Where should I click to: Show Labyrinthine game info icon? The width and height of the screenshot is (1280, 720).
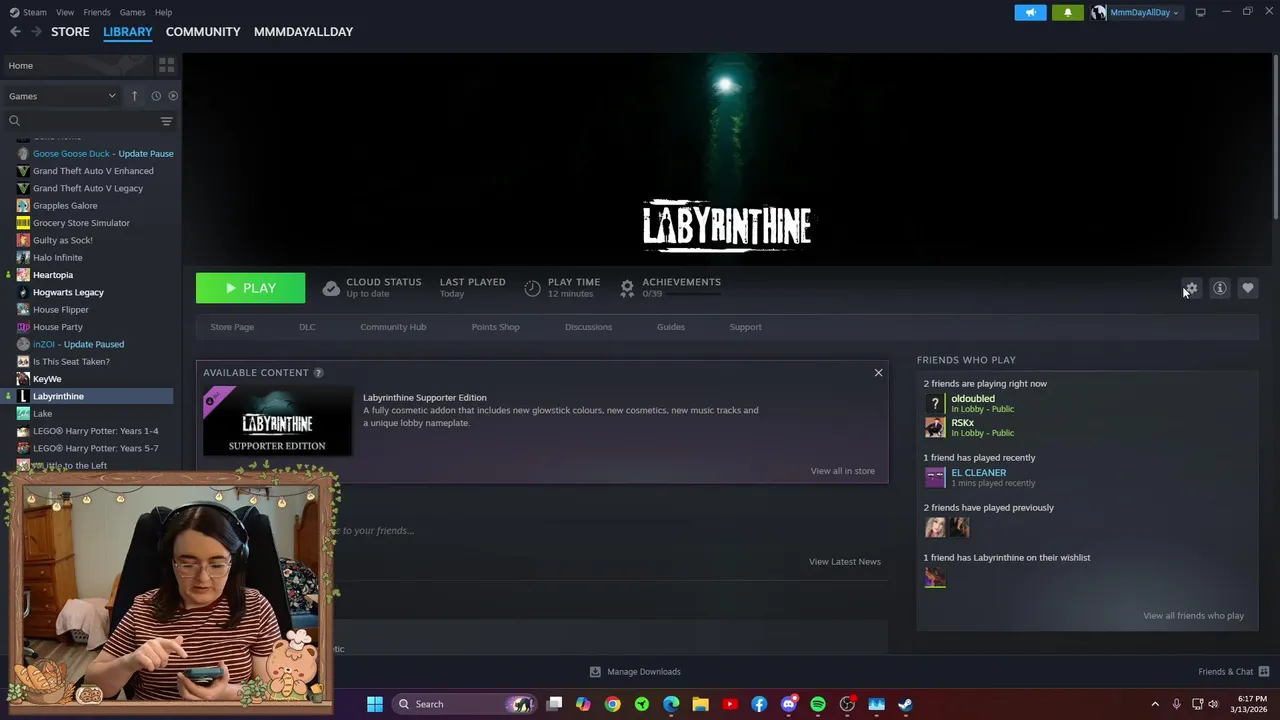tap(1220, 288)
